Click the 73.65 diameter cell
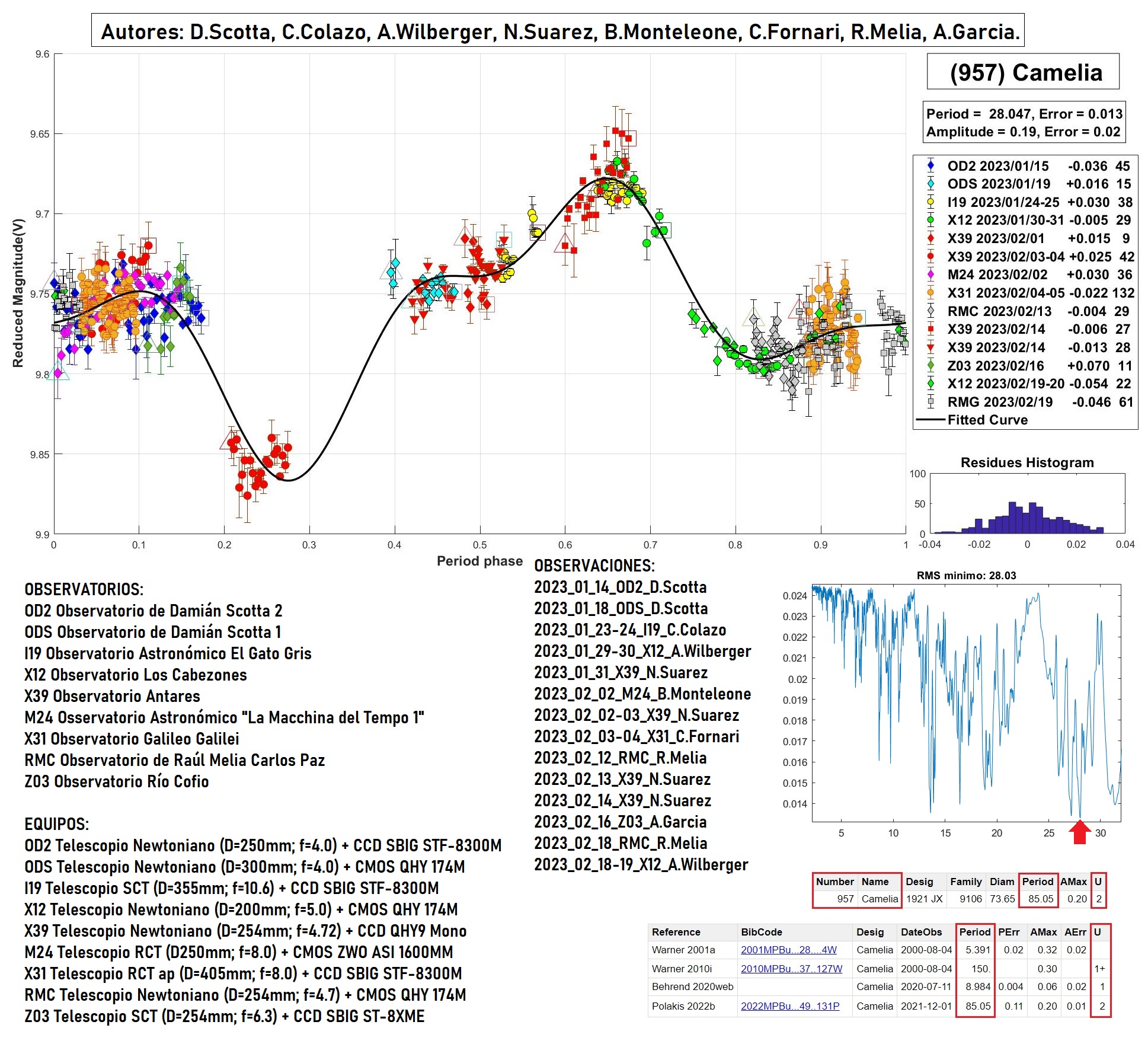This screenshot has height=1044, width=1148. [1002, 899]
